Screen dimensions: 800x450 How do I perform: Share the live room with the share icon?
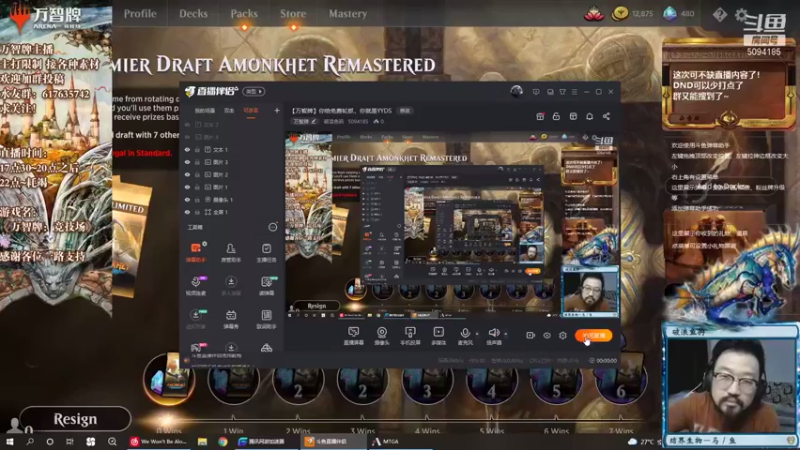[x=606, y=116]
